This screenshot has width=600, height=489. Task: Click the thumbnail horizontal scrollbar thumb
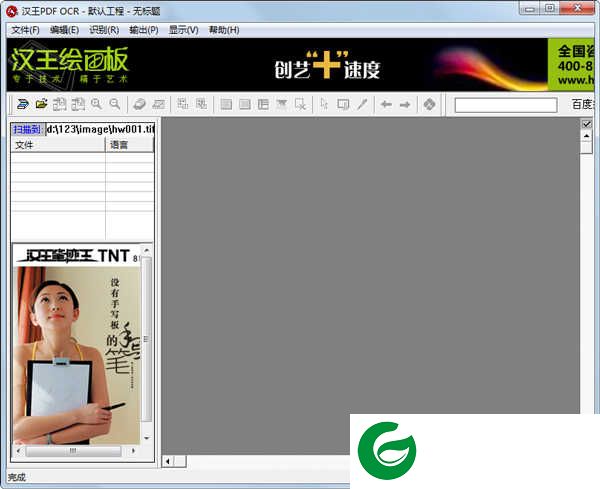click(73, 451)
